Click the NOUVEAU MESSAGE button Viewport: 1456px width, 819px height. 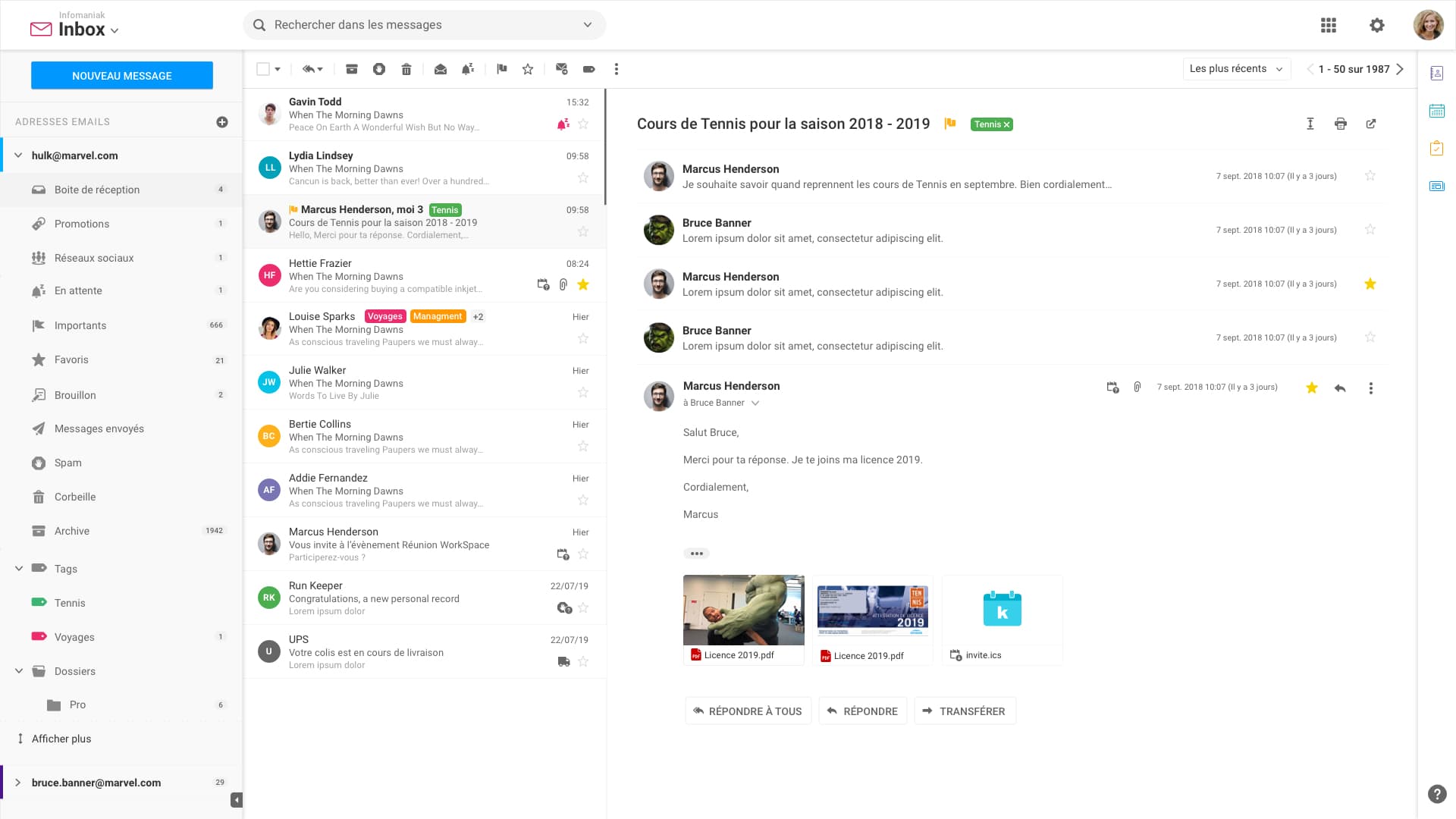click(x=121, y=75)
